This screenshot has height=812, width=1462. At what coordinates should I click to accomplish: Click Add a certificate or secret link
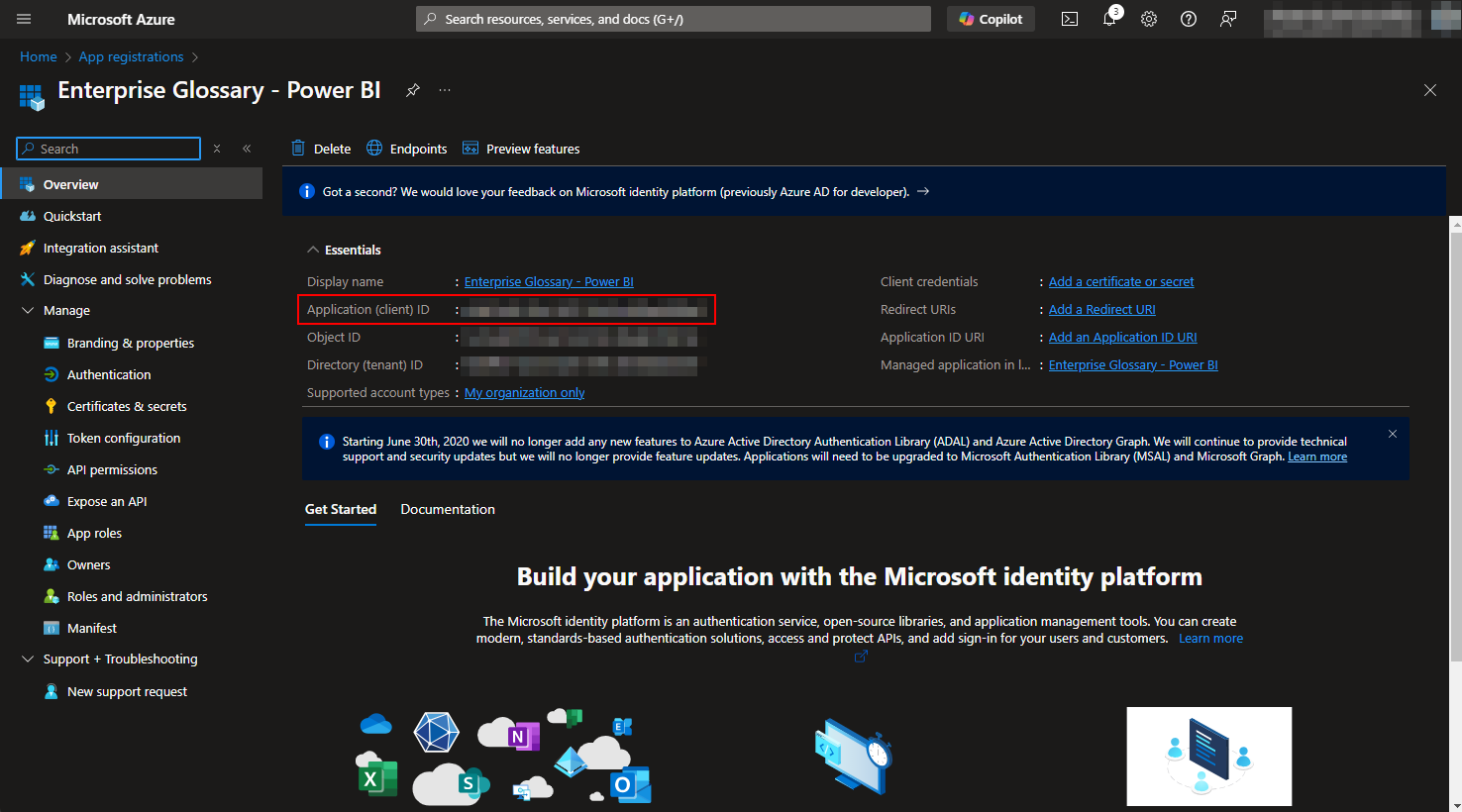(x=1120, y=282)
